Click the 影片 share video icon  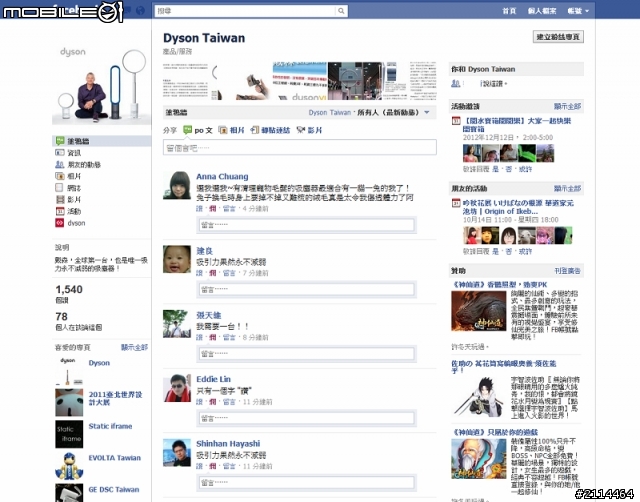301,130
